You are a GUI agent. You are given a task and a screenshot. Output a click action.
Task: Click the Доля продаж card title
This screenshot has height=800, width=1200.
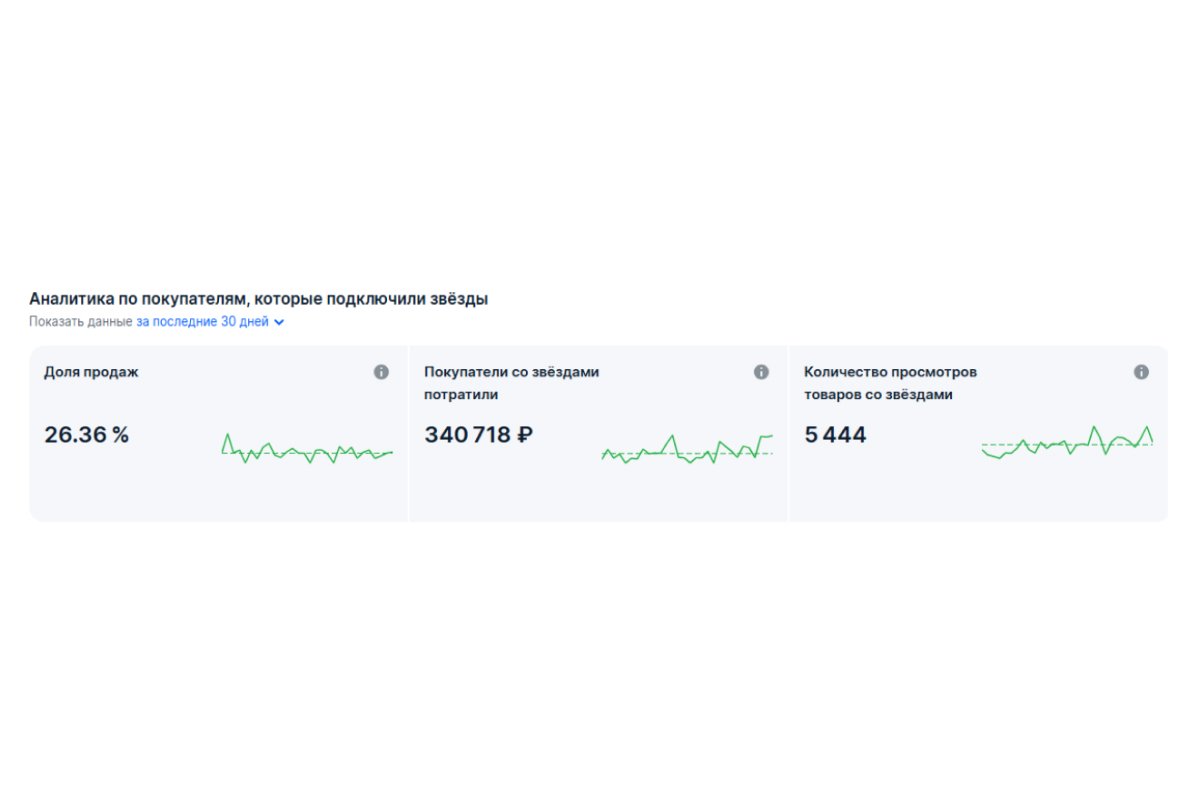tap(91, 372)
